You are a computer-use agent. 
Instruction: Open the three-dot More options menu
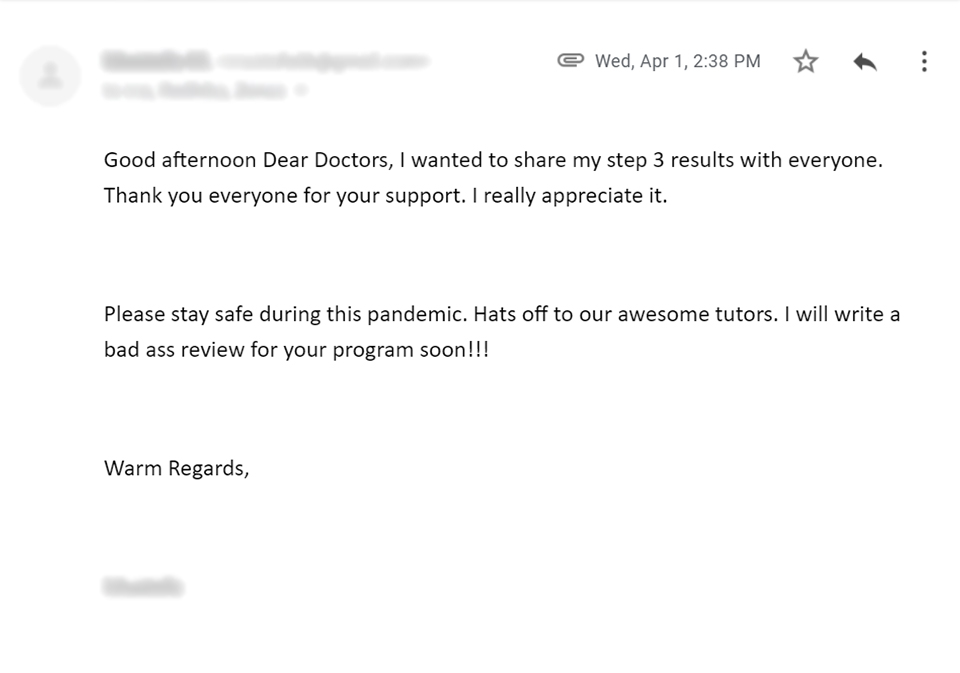pos(924,61)
